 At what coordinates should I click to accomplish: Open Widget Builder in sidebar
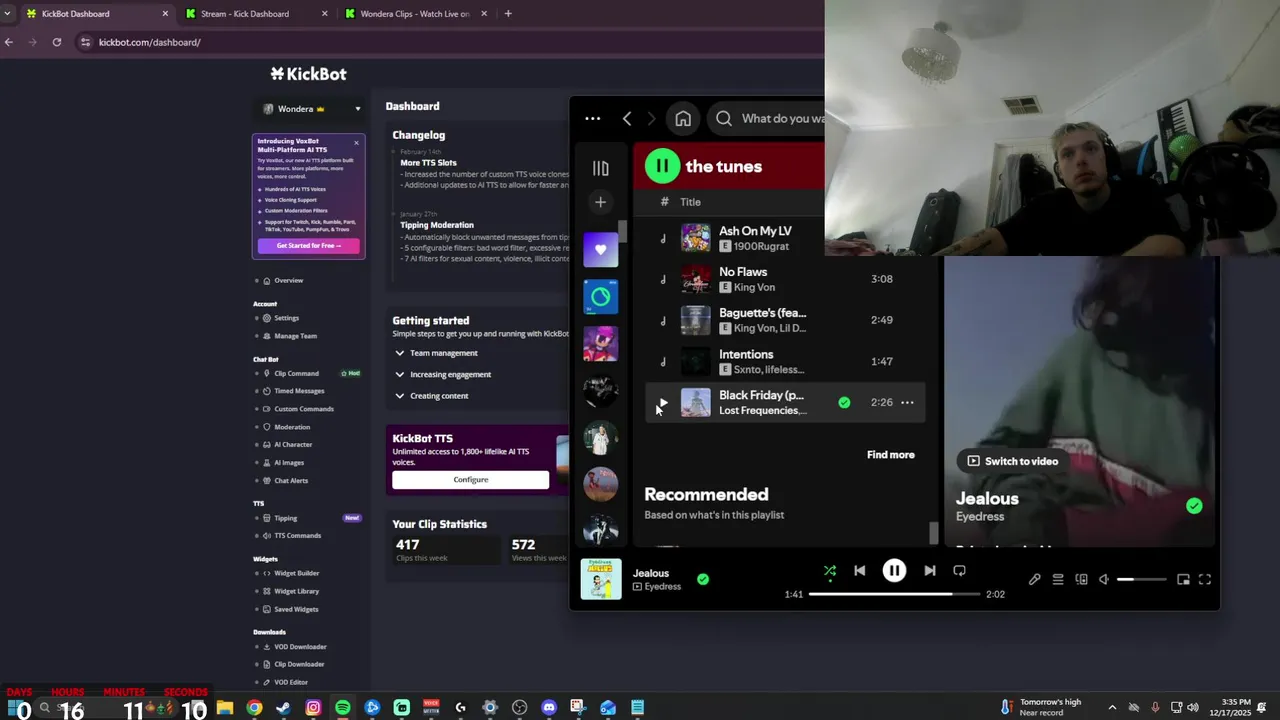[x=296, y=573]
